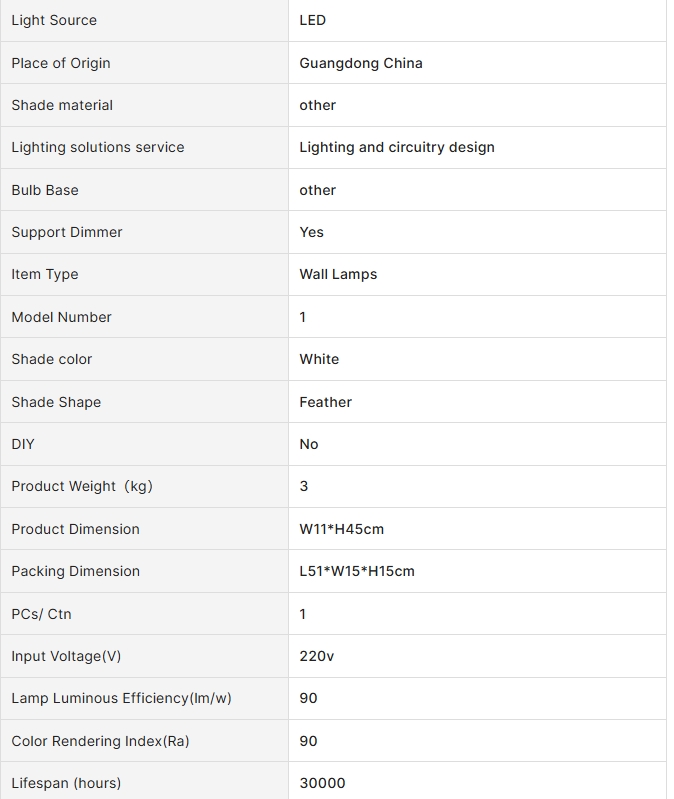The width and height of the screenshot is (674, 799).
Task: Select the Color Rendering Index(Ra) label
Action: click(x=100, y=741)
